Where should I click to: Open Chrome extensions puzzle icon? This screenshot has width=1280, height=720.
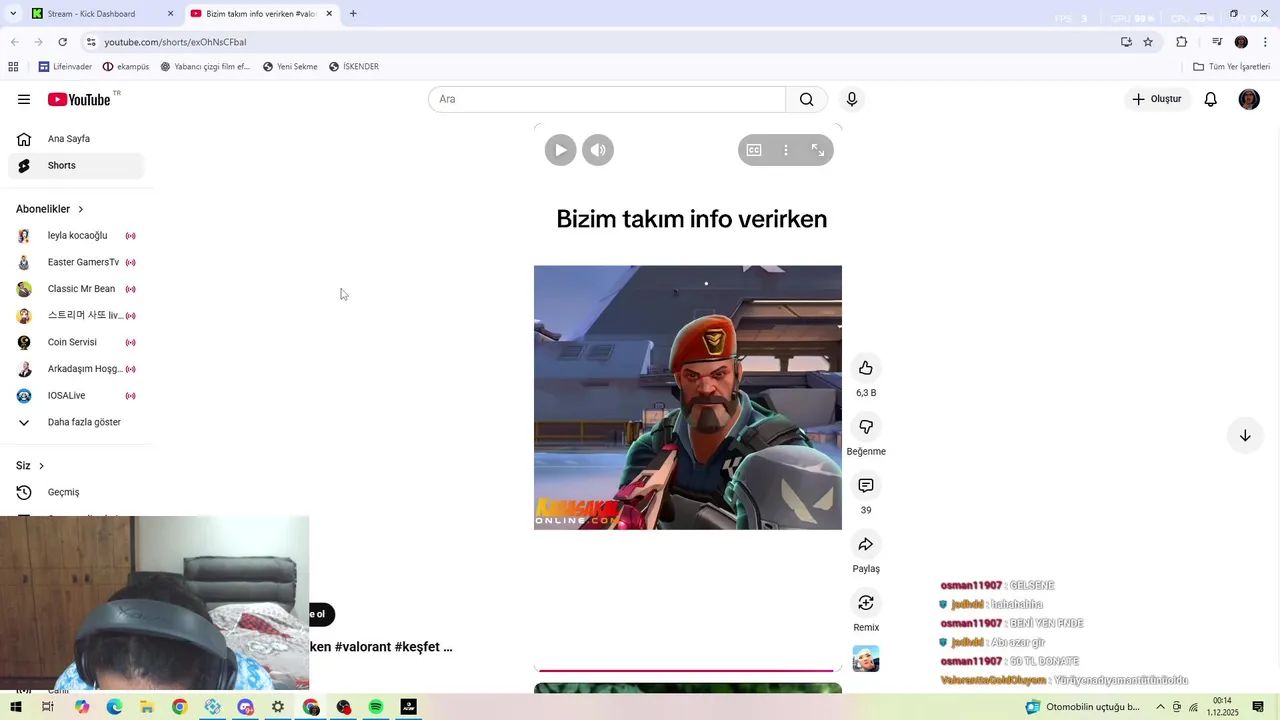pos(1182,42)
